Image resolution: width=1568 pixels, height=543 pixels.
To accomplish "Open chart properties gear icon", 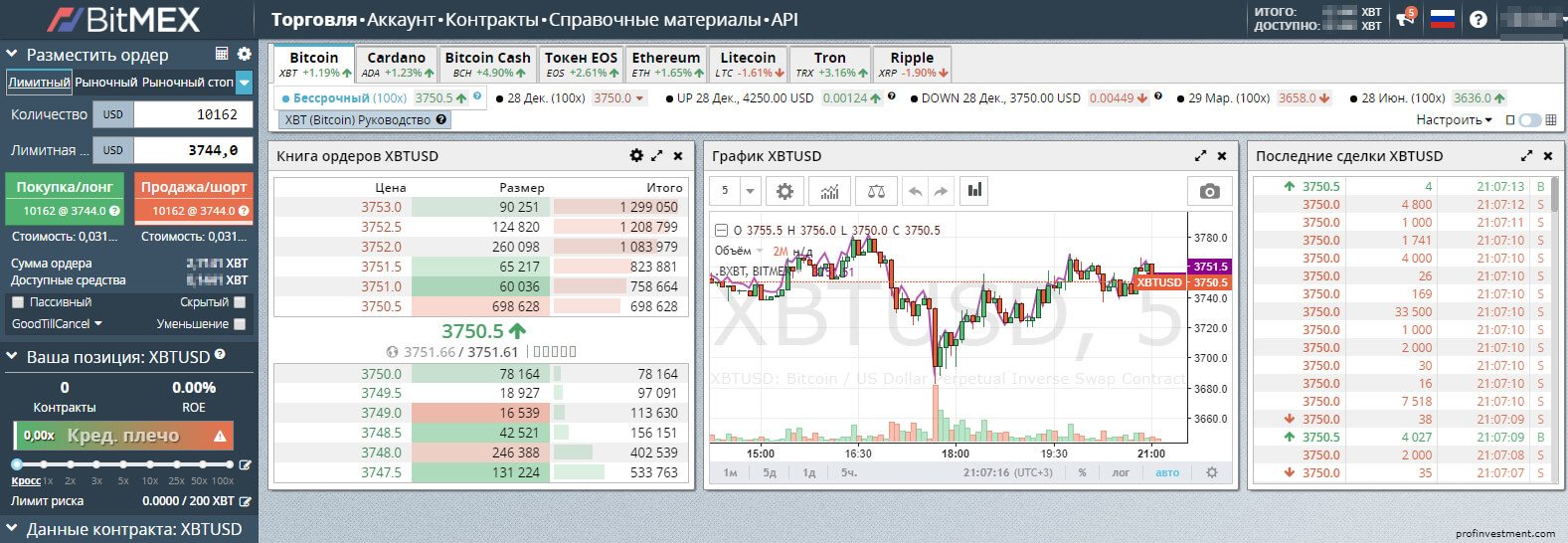I will coord(784,191).
